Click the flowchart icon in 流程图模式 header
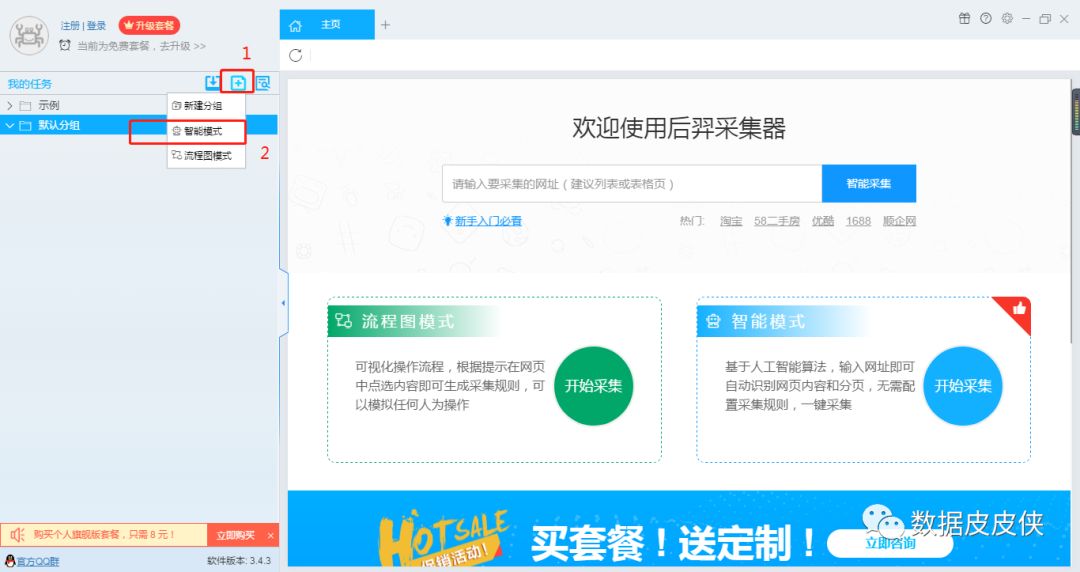The height and width of the screenshot is (572, 1080). [343, 320]
